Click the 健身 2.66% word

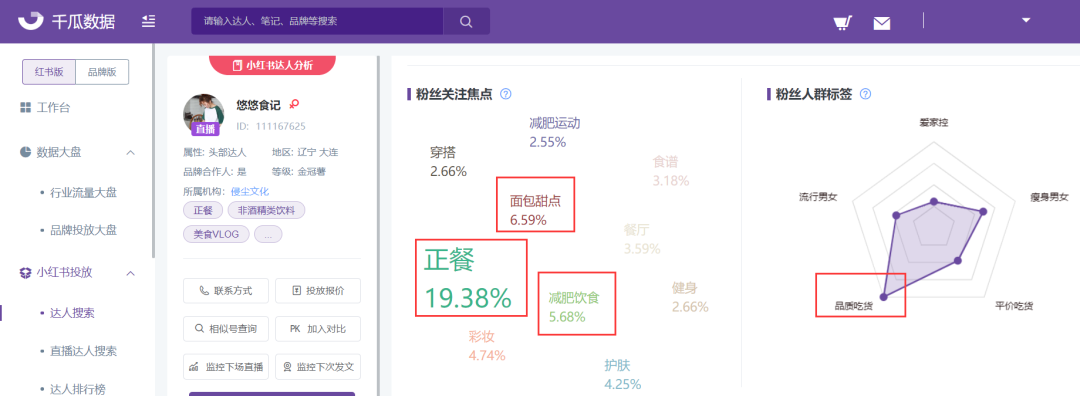(x=690, y=298)
